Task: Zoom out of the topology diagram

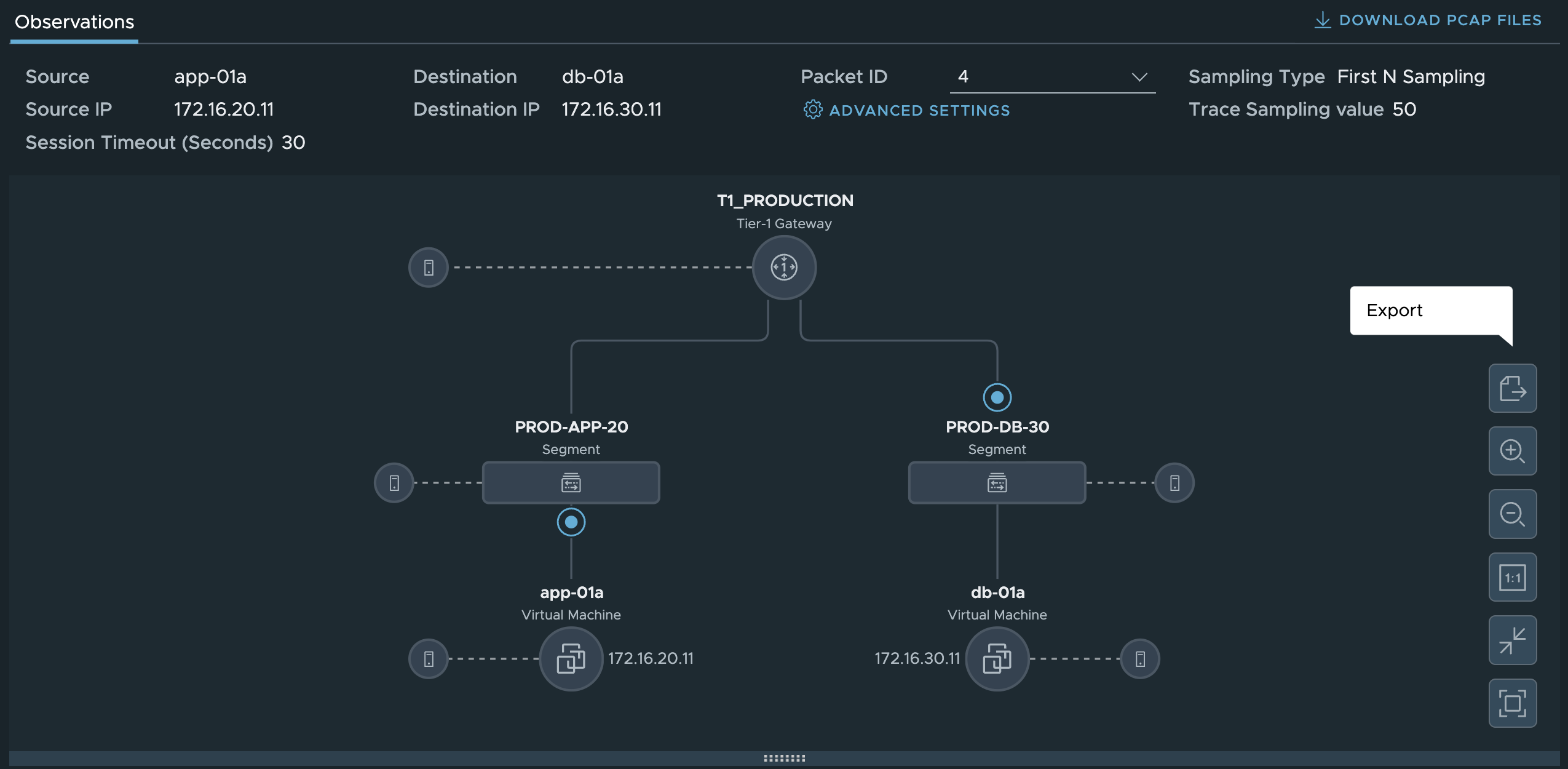Action: (1512, 514)
